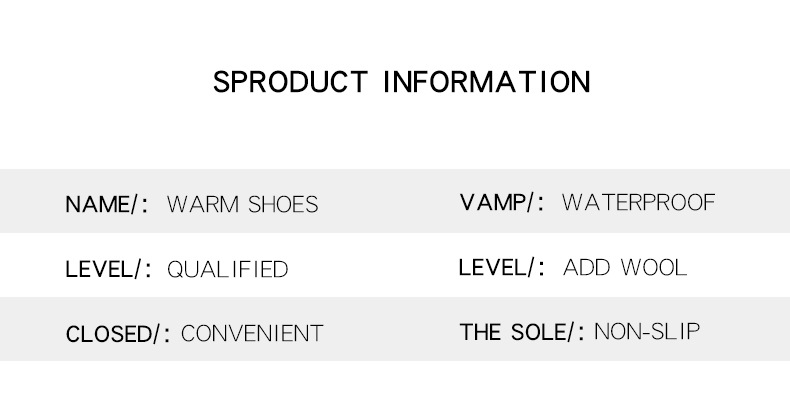The image size is (790, 403).
Task: Click the CONVENIENT value text
Action: 252,333
